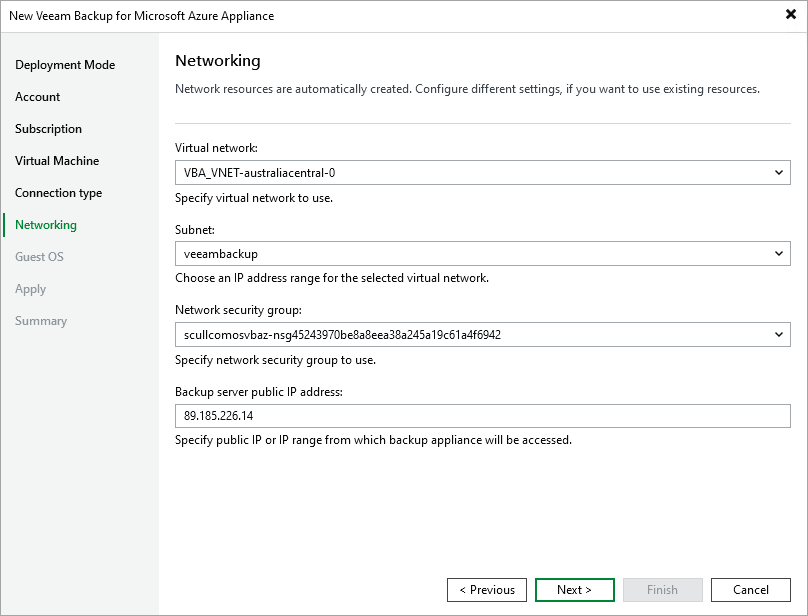Proceed with the Next button
Image resolution: width=808 pixels, height=616 pixels.
pos(575,590)
